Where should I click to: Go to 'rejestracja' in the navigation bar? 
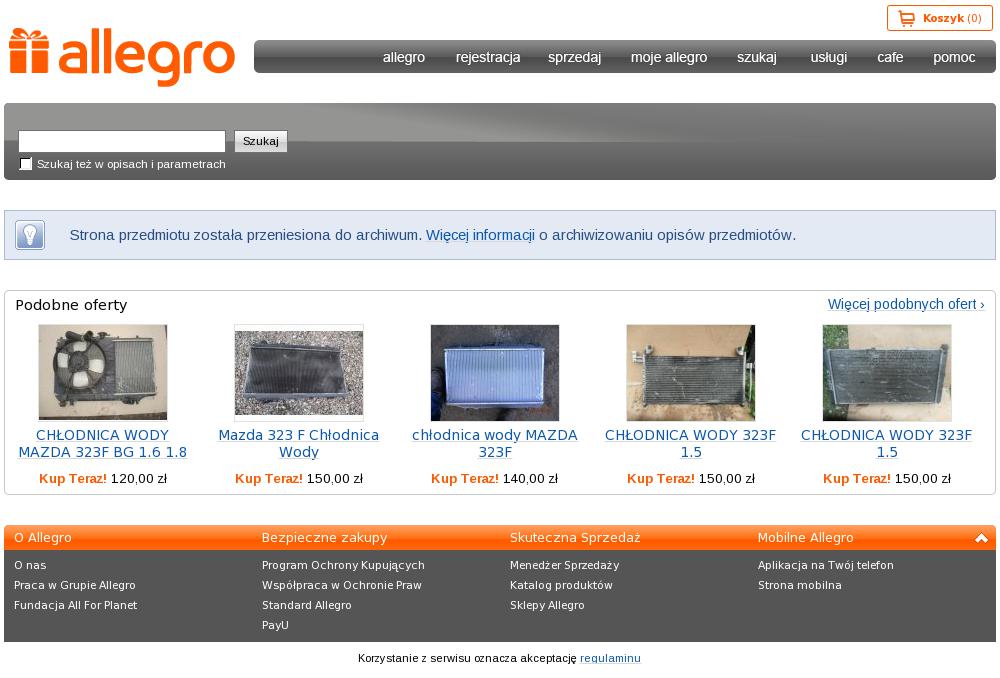[x=488, y=57]
